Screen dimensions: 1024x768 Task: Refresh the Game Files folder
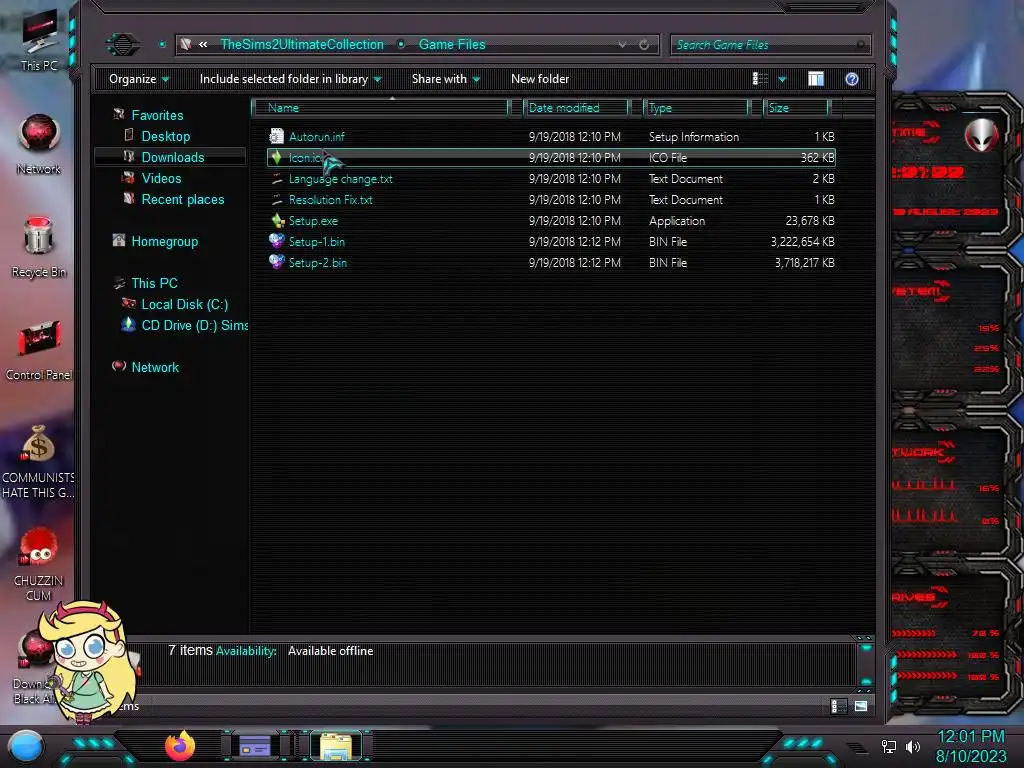(x=644, y=44)
